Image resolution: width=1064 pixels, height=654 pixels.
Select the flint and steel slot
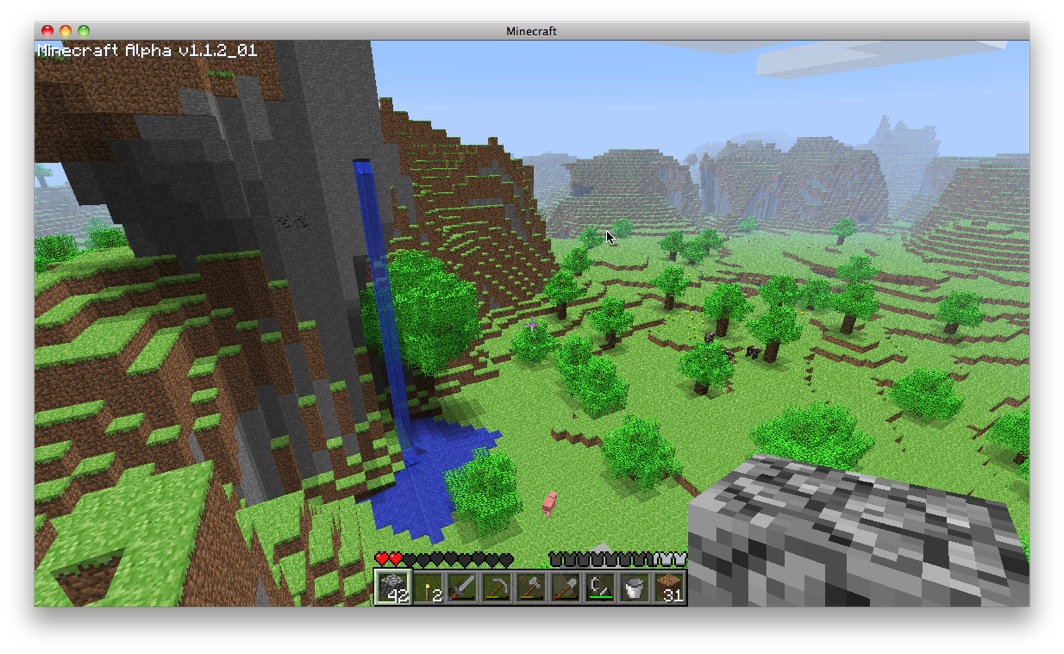pos(600,587)
